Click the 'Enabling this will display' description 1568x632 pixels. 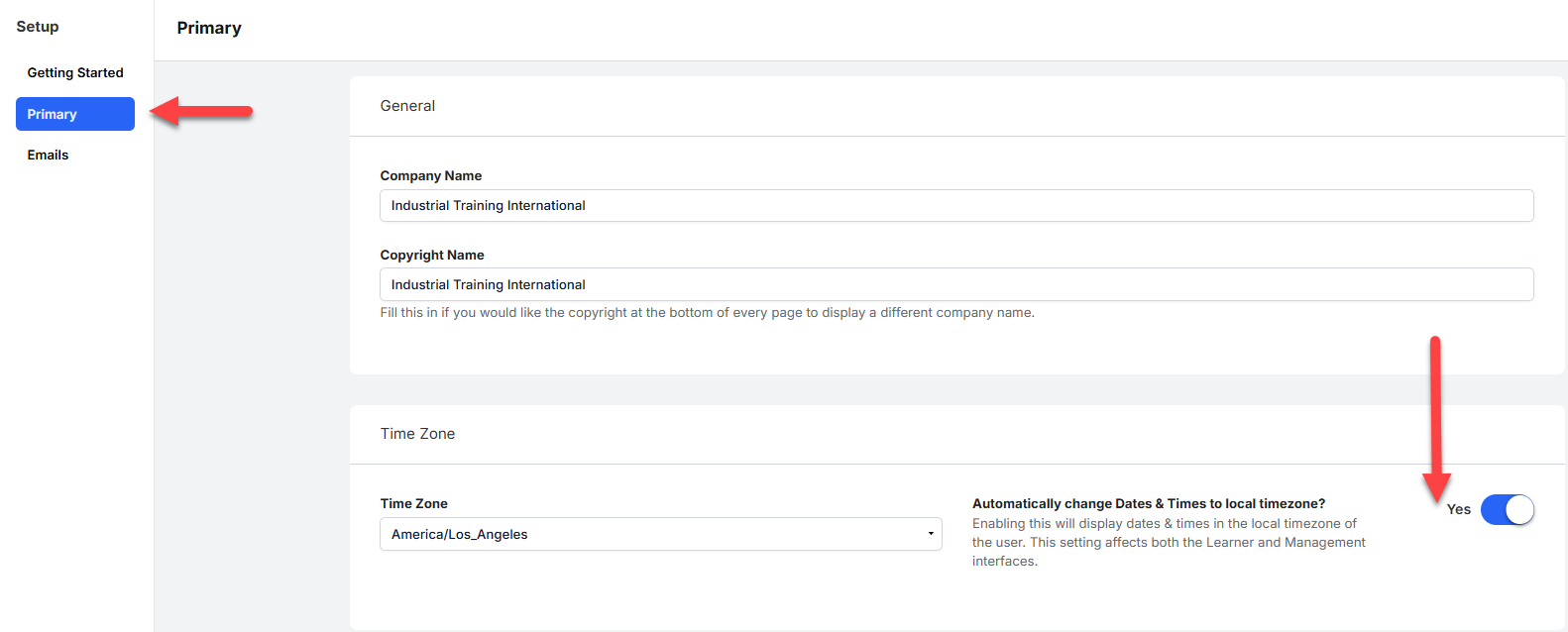[1169, 542]
